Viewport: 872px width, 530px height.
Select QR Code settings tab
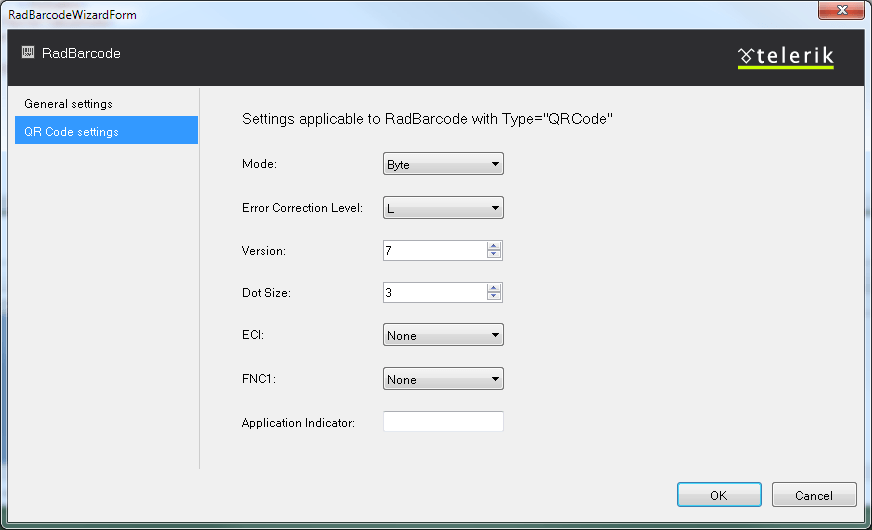point(71,132)
